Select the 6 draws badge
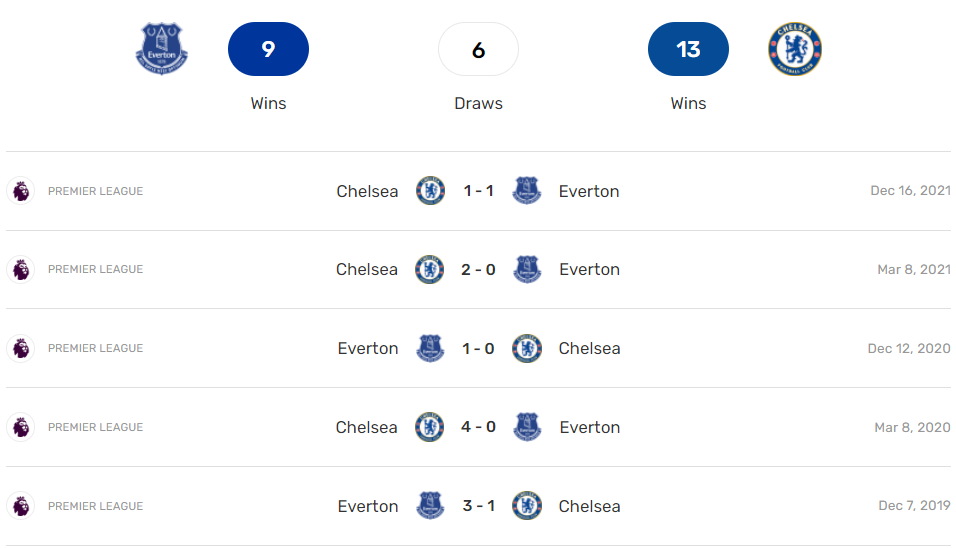Image resolution: width=956 pixels, height=548 pixels. tap(478, 49)
